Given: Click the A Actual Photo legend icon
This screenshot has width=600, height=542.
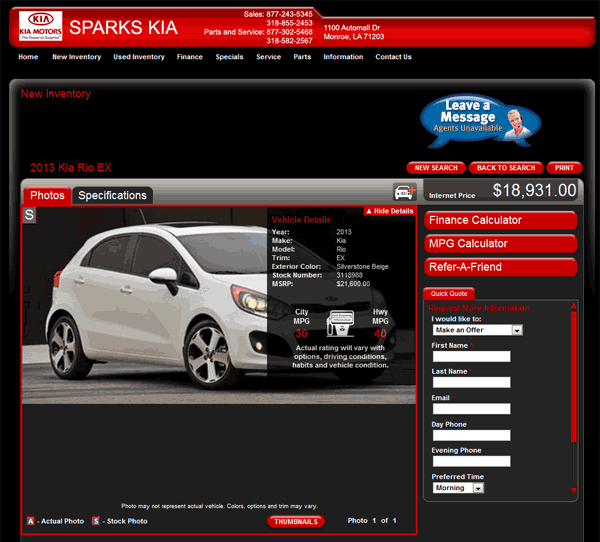Looking at the screenshot, I should click(31, 521).
